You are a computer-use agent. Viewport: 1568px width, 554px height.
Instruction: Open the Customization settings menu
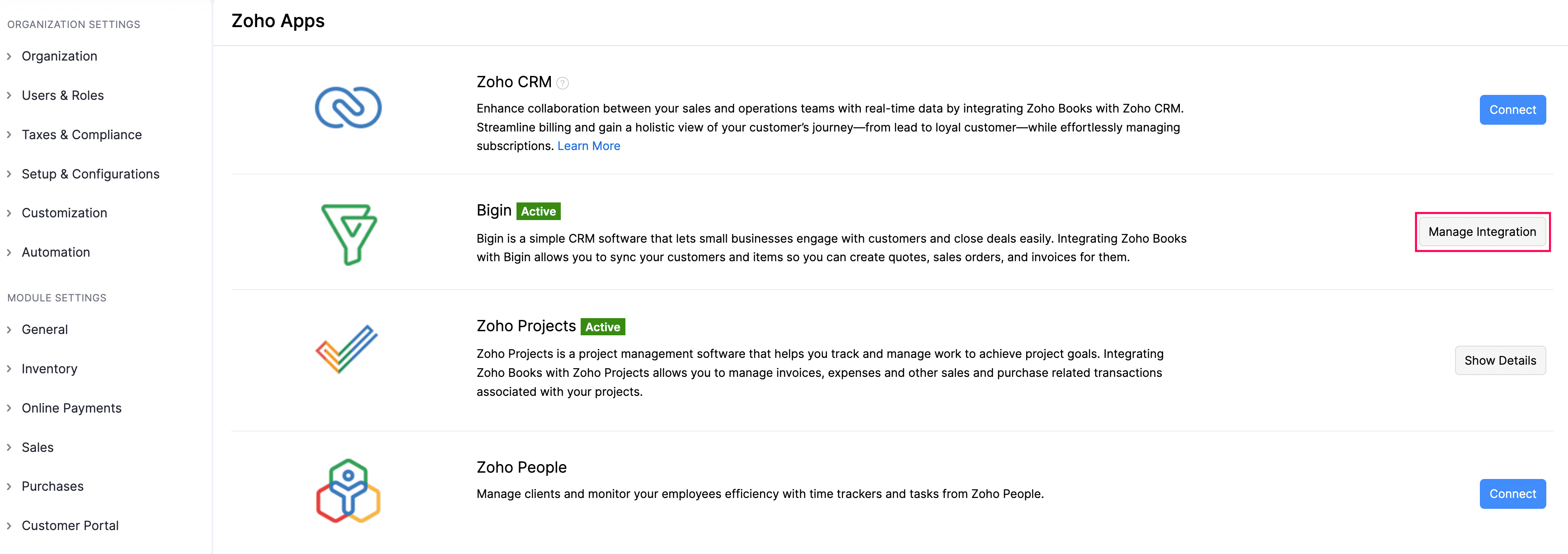click(64, 213)
